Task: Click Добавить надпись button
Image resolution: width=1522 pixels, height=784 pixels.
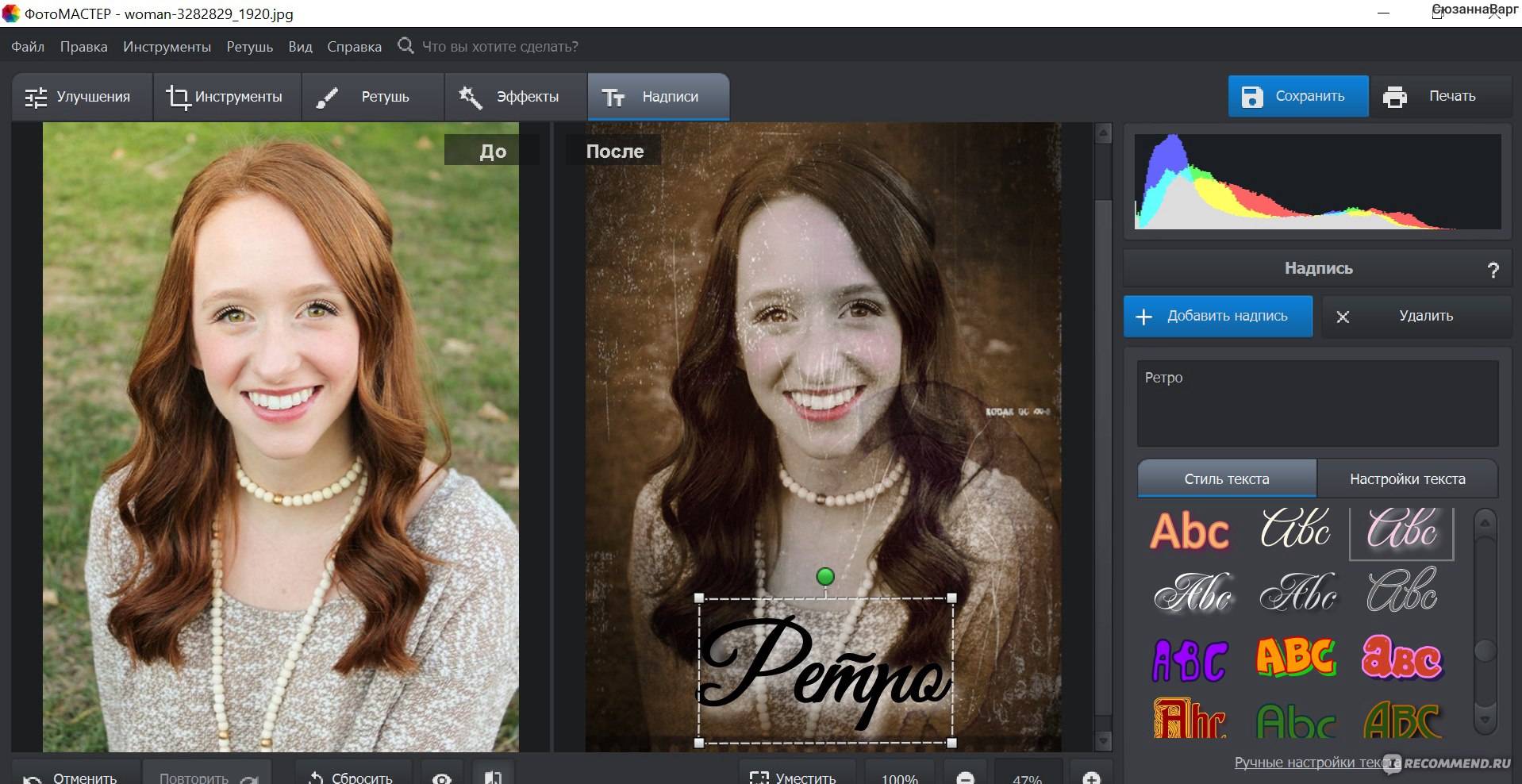Action: [x=1218, y=316]
